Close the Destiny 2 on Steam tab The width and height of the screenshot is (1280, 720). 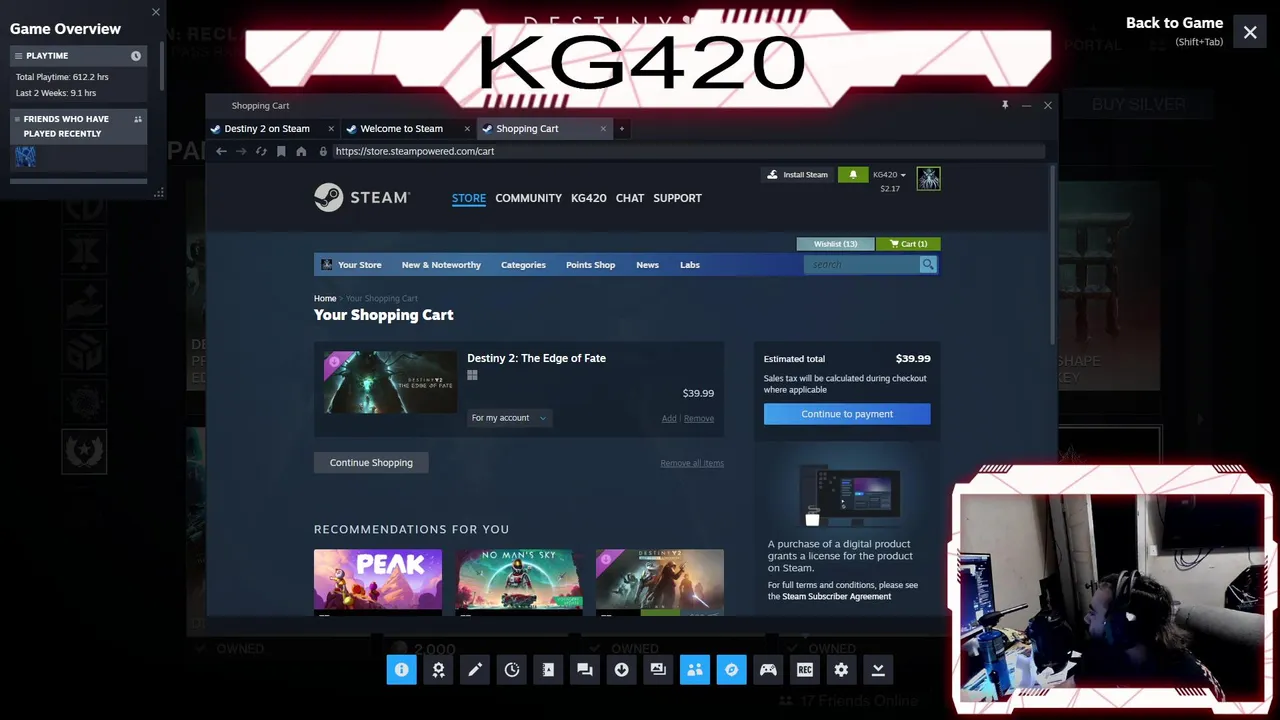pyautogui.click(x=331, y=128)
